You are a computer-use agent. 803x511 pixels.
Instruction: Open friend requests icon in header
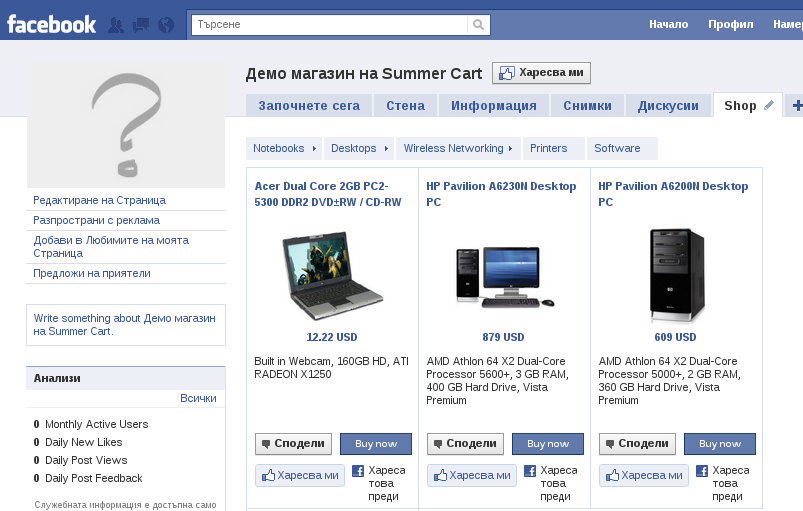[117, 25]
